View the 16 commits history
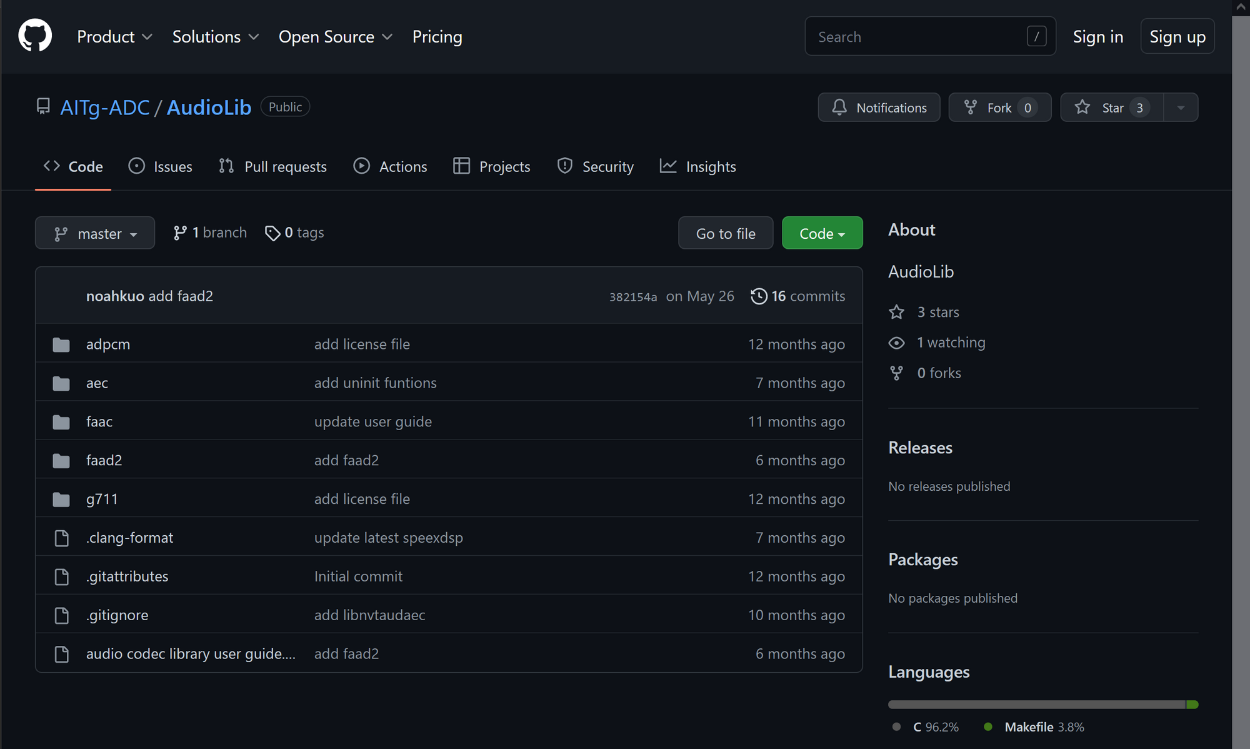The image size is (1250, 749). tap(798, 296)
